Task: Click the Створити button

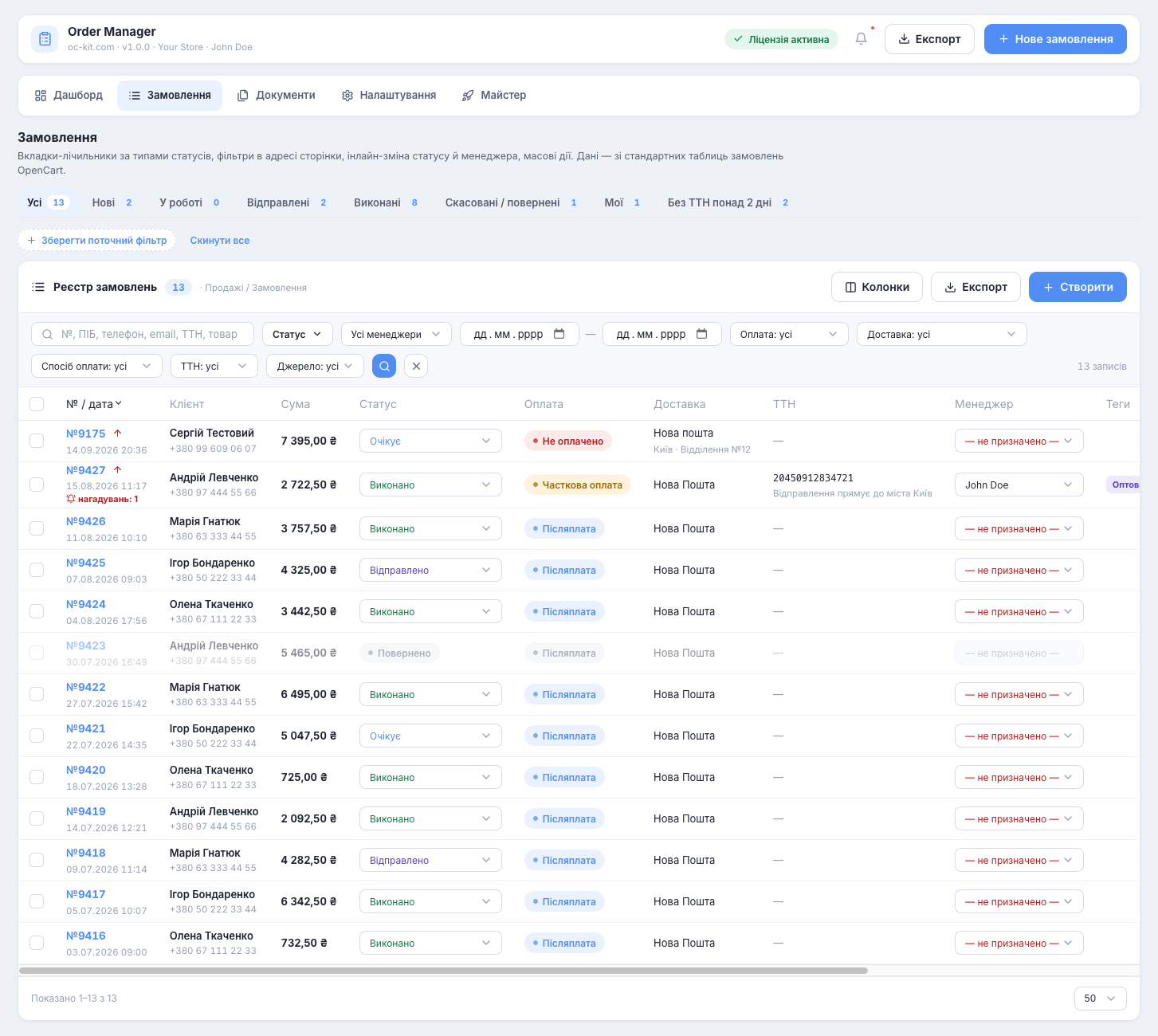Action: (1078, 287)
